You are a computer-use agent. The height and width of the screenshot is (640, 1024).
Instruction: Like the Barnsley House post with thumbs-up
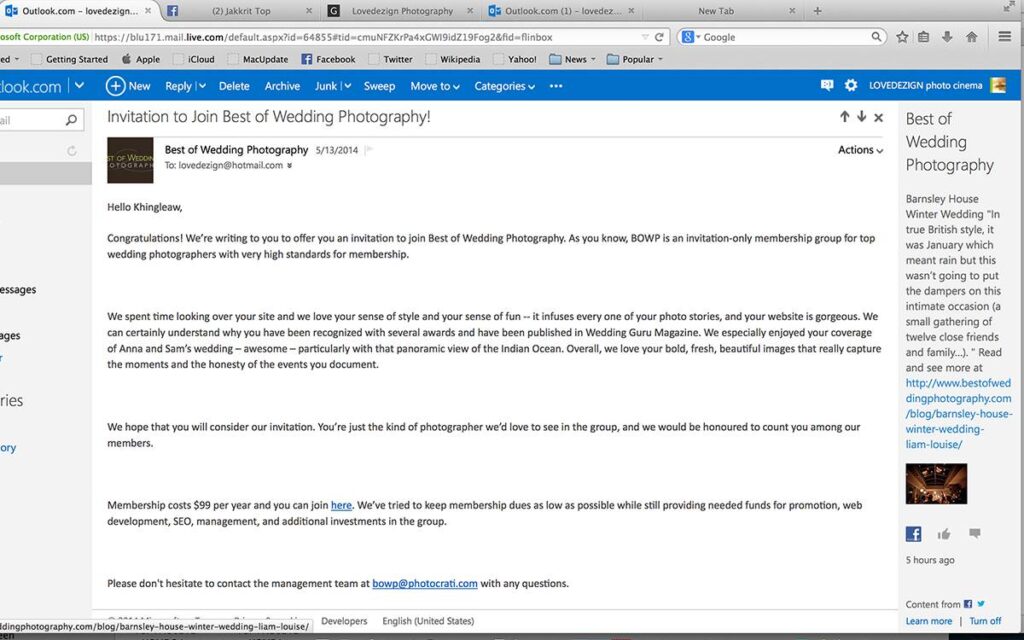[944, 534]
